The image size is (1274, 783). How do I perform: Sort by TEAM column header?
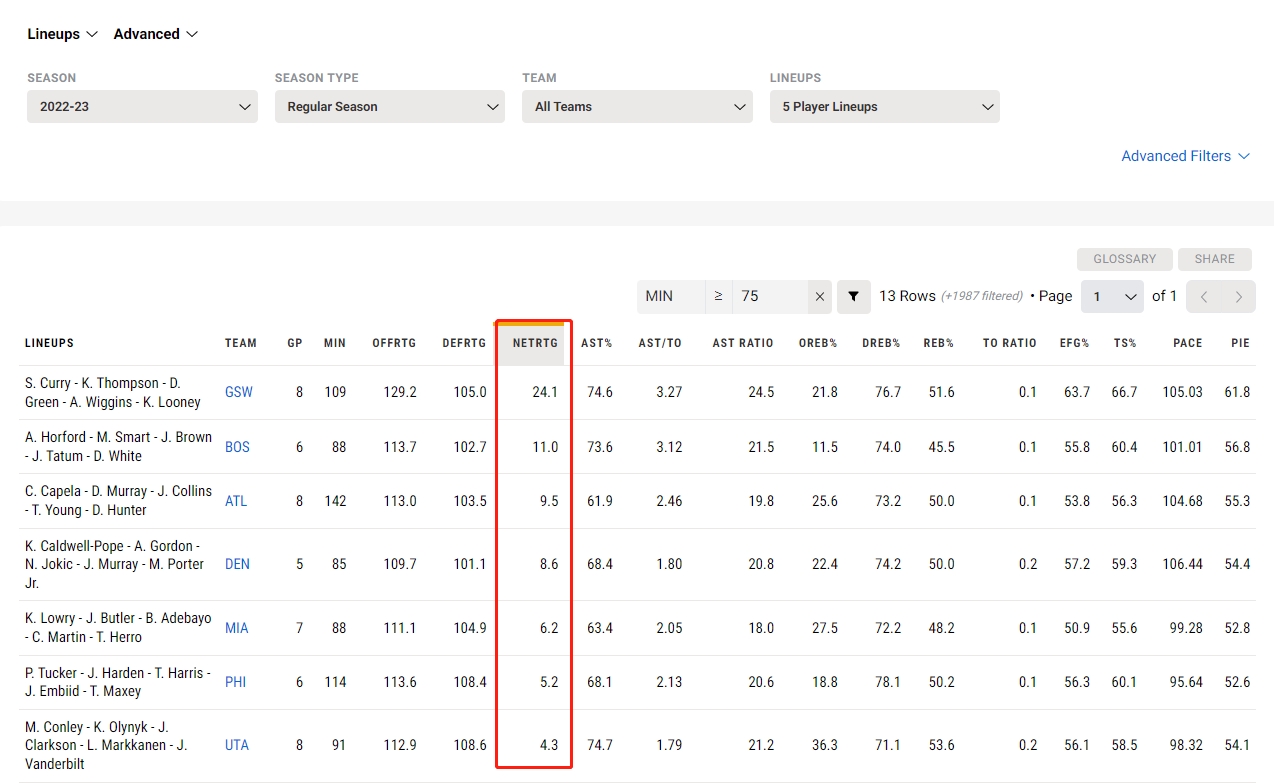(241, 343)
